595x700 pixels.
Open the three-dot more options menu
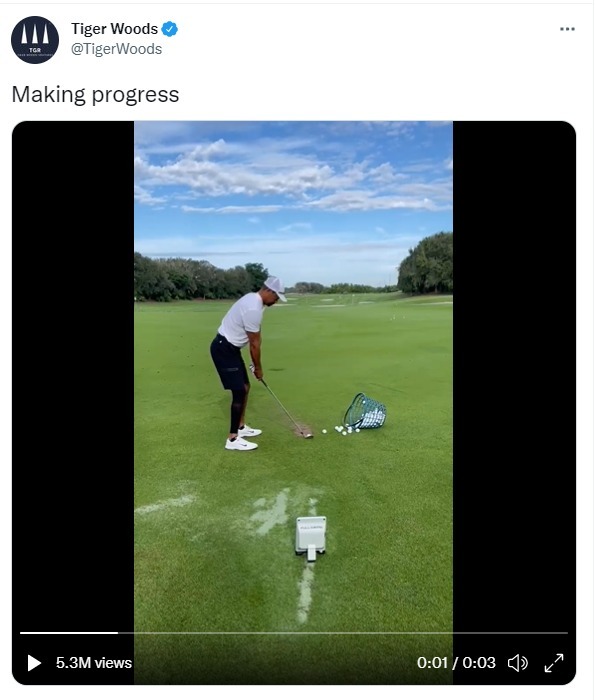click(x=567, y=29)
